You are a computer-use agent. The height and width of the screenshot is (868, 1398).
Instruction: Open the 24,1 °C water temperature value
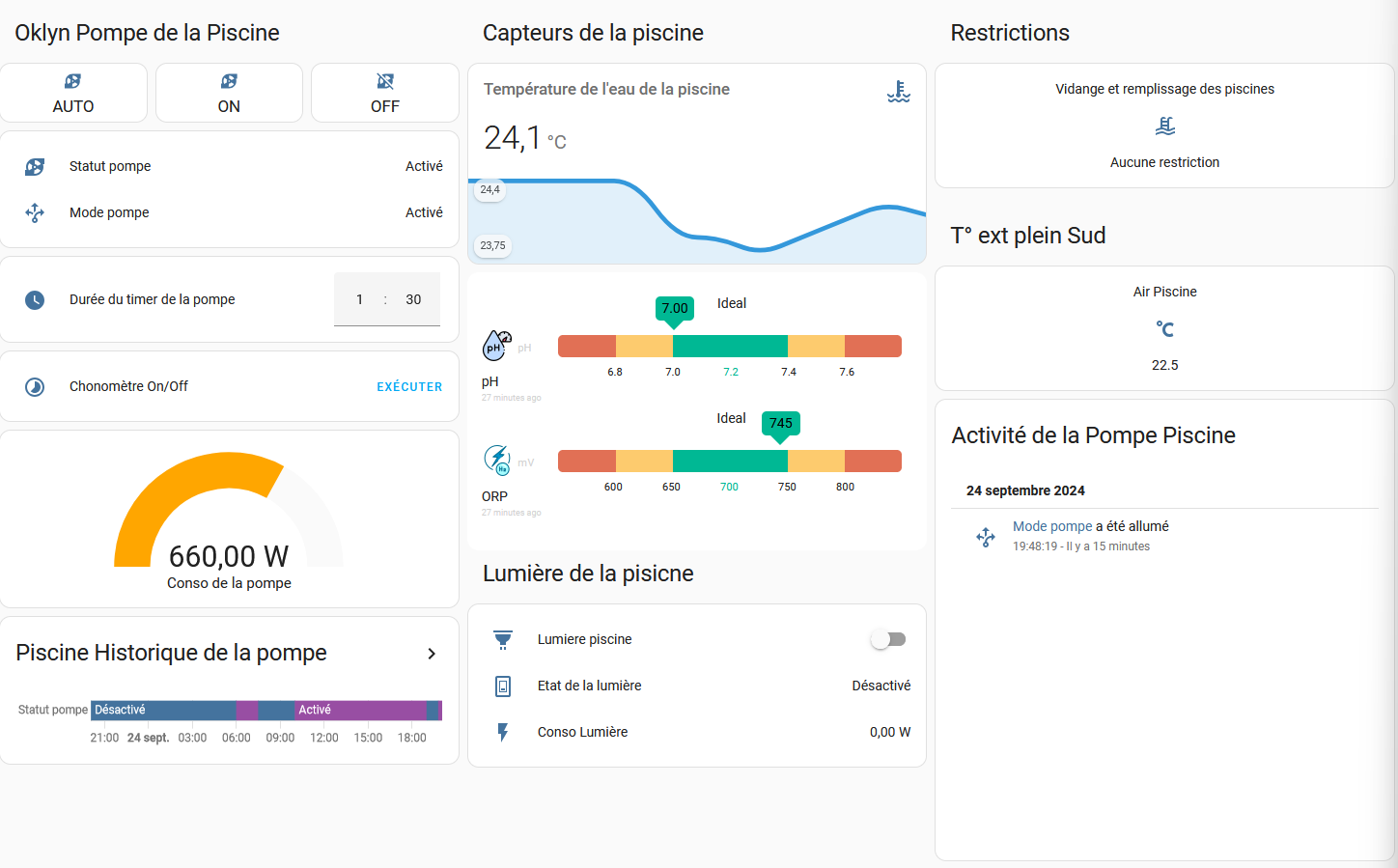click(x=524, y=138)
